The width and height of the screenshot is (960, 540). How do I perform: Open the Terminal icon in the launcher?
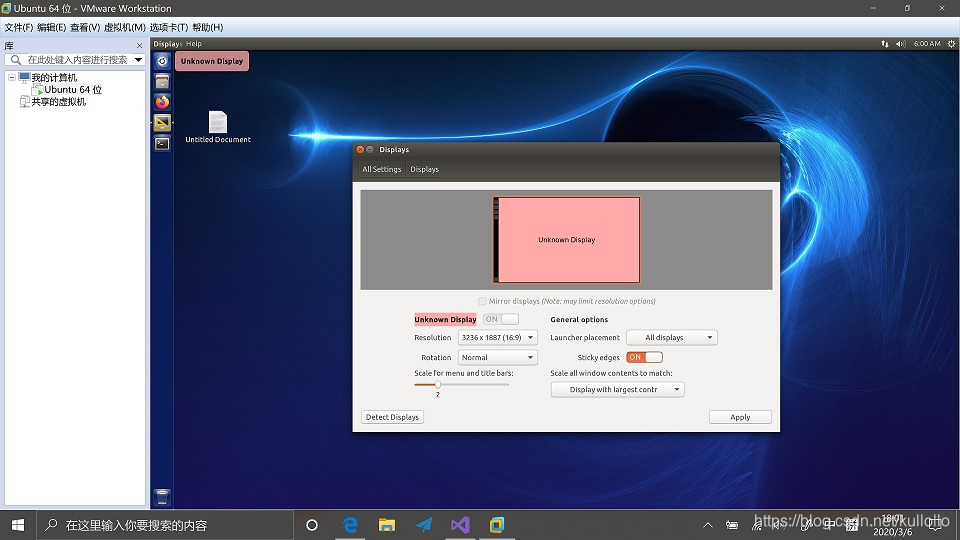click(x=162, y=144)
